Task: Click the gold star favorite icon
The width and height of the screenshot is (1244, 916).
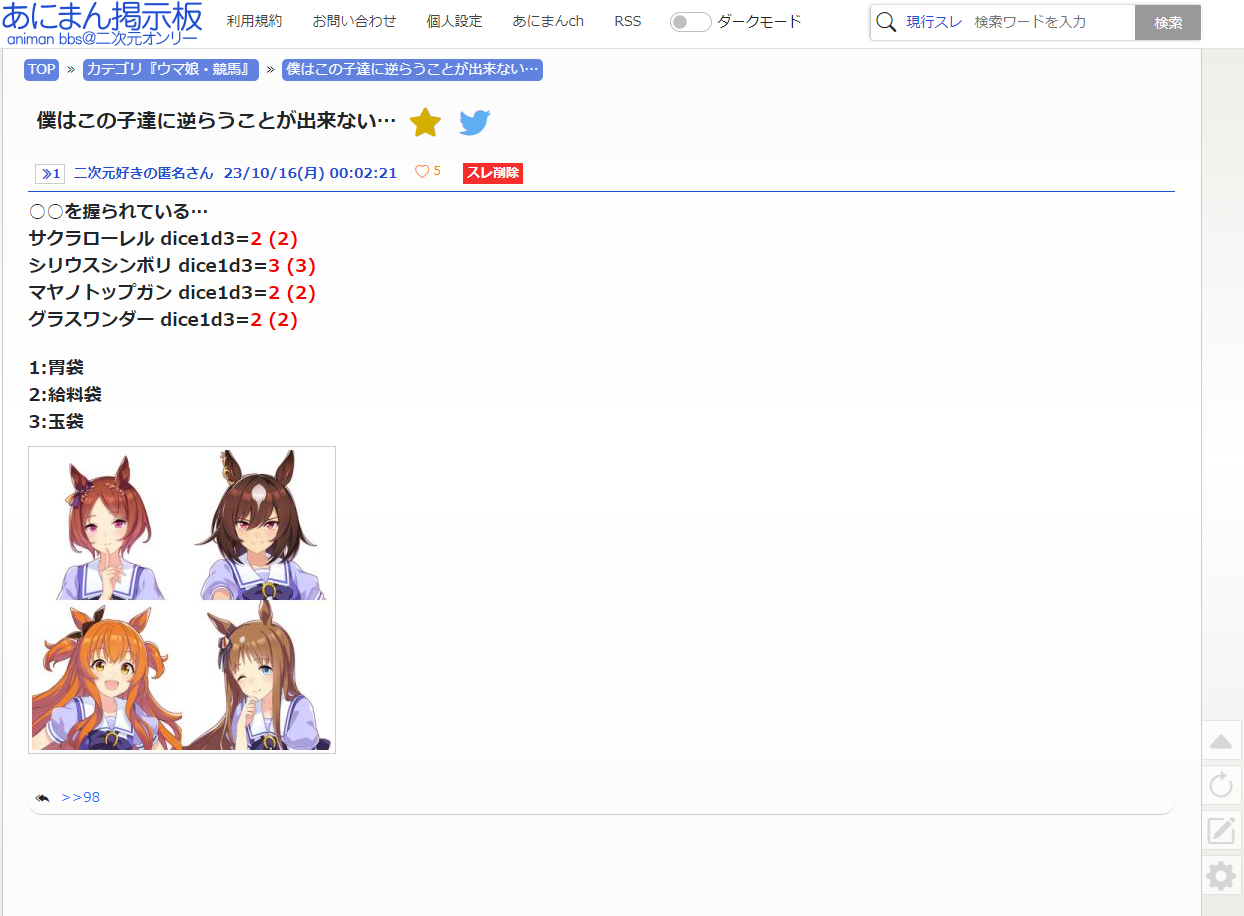Action: 426,122
